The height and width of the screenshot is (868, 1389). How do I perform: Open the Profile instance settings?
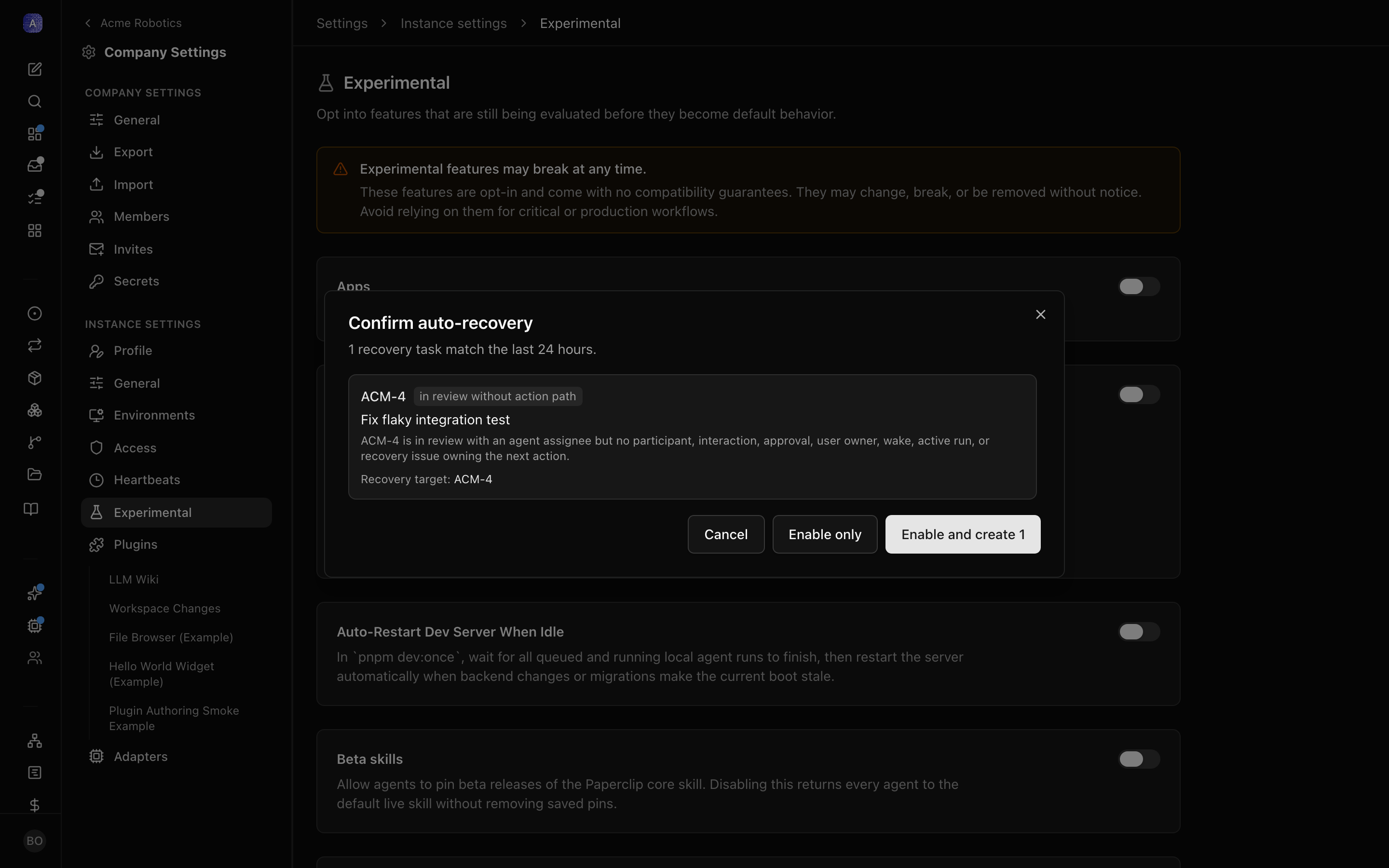tap(176, 351)
